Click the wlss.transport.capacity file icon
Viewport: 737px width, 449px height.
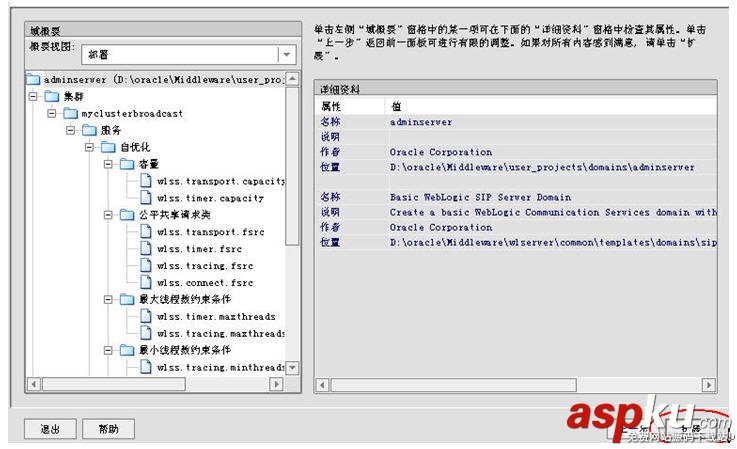point(146,181)
